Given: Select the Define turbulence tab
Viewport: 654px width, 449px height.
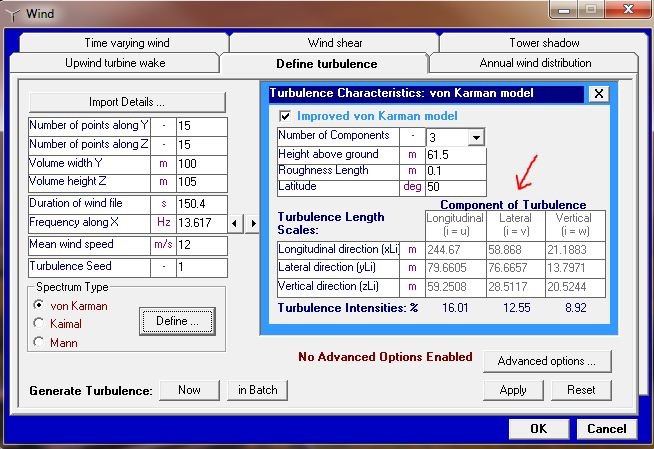Looking at the screenshot, I should coord(326,64).
